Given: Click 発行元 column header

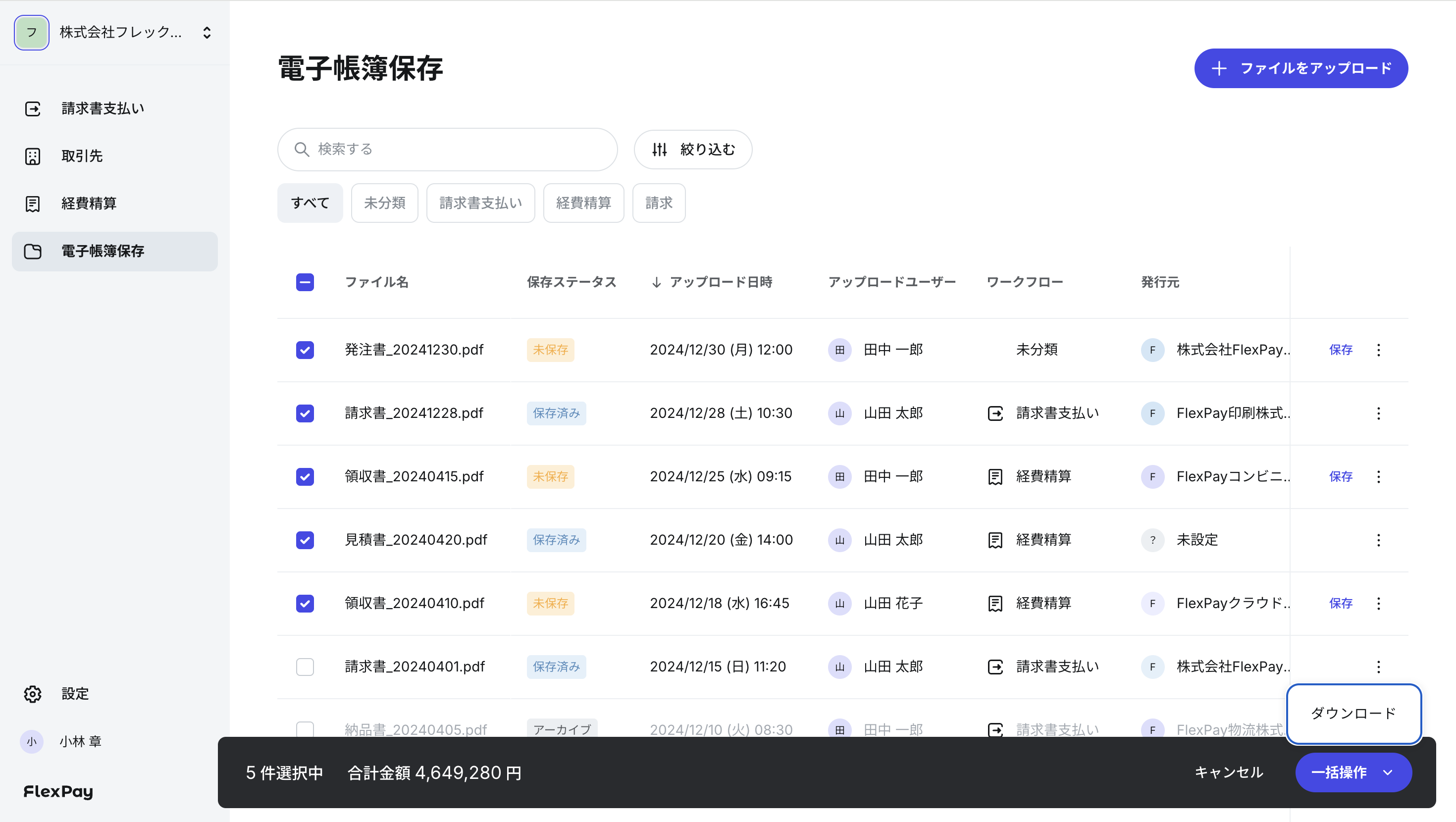Looking at the screenshot, I should tap(1160, 282).
